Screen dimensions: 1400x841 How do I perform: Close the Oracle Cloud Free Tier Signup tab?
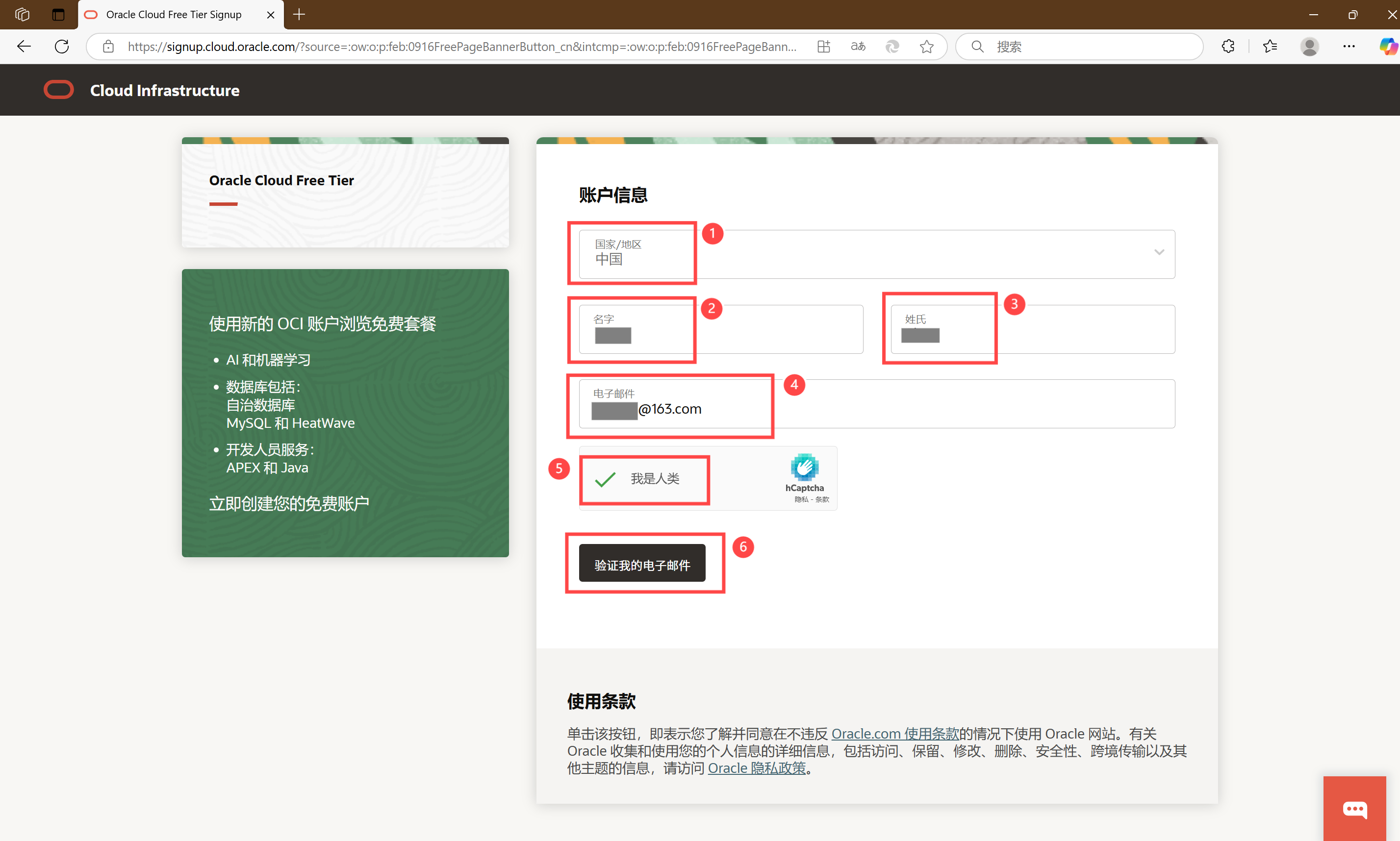click(271, 15)
